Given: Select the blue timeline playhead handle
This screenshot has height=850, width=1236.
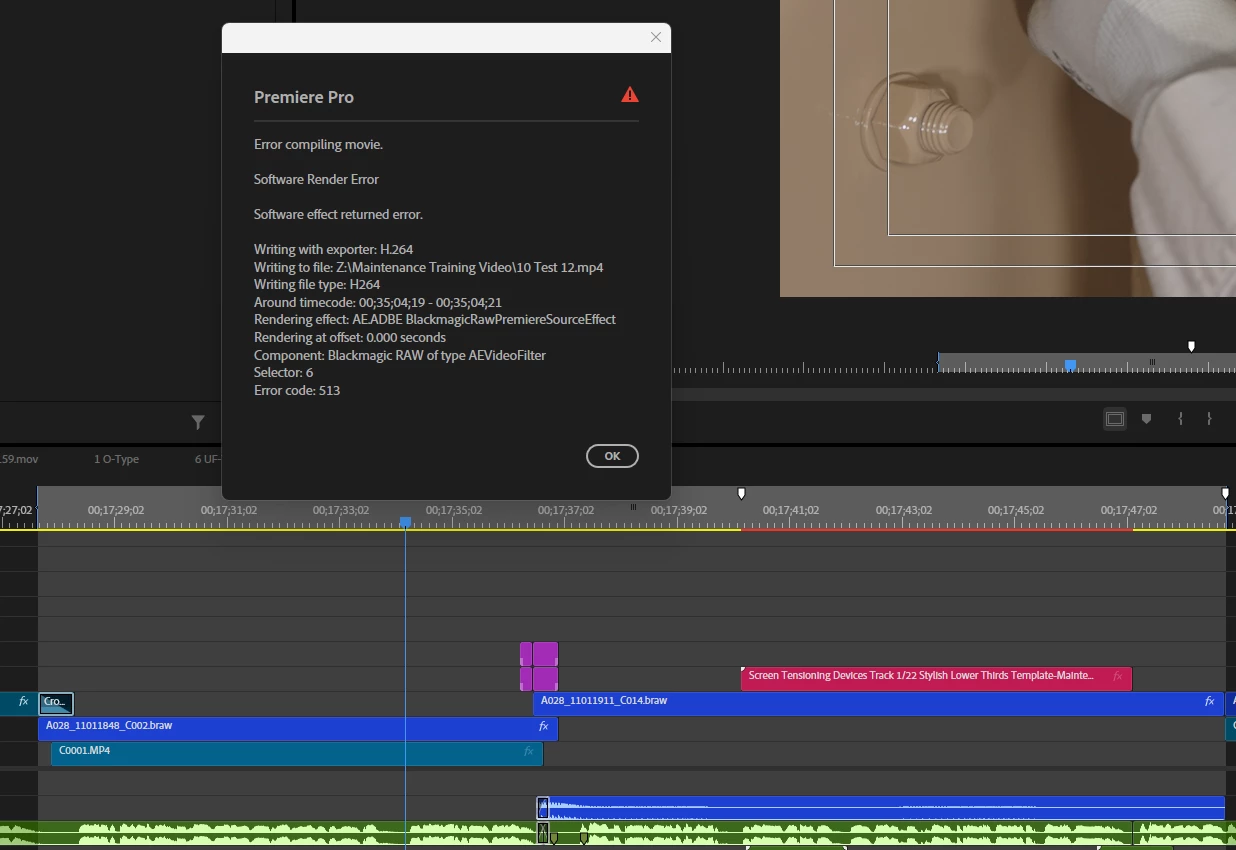Looking at the screenshot, I should click(405, 522).
